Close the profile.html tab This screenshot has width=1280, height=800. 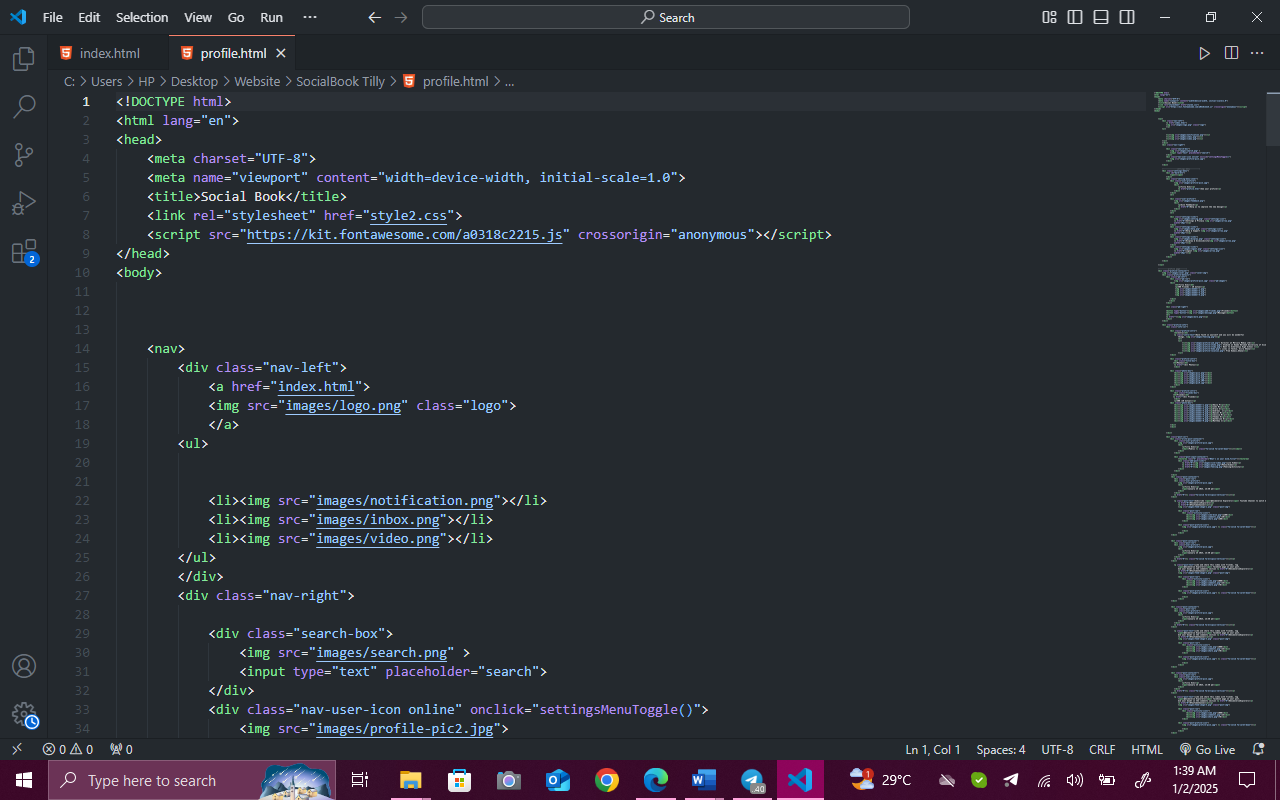281,53
